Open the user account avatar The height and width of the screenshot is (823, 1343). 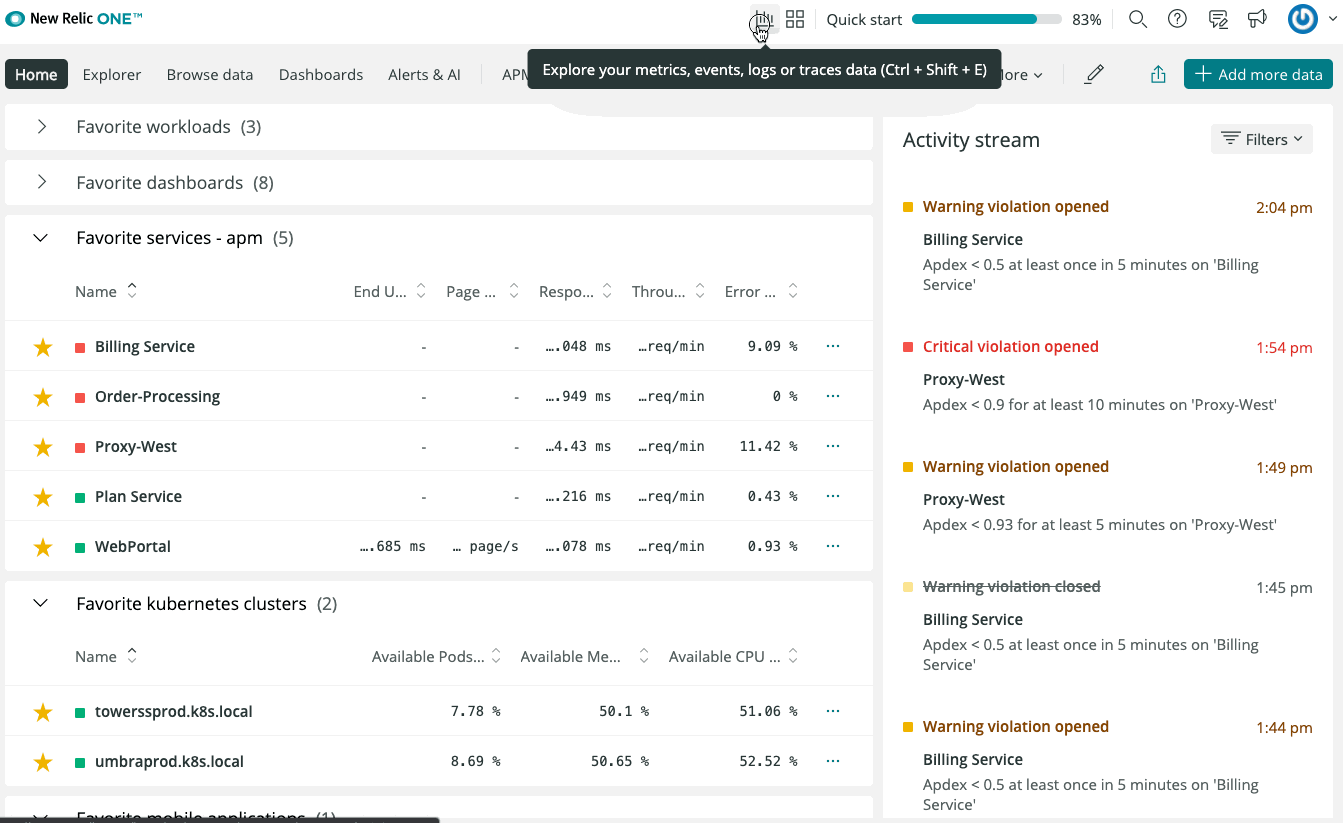pos(1303,19)
